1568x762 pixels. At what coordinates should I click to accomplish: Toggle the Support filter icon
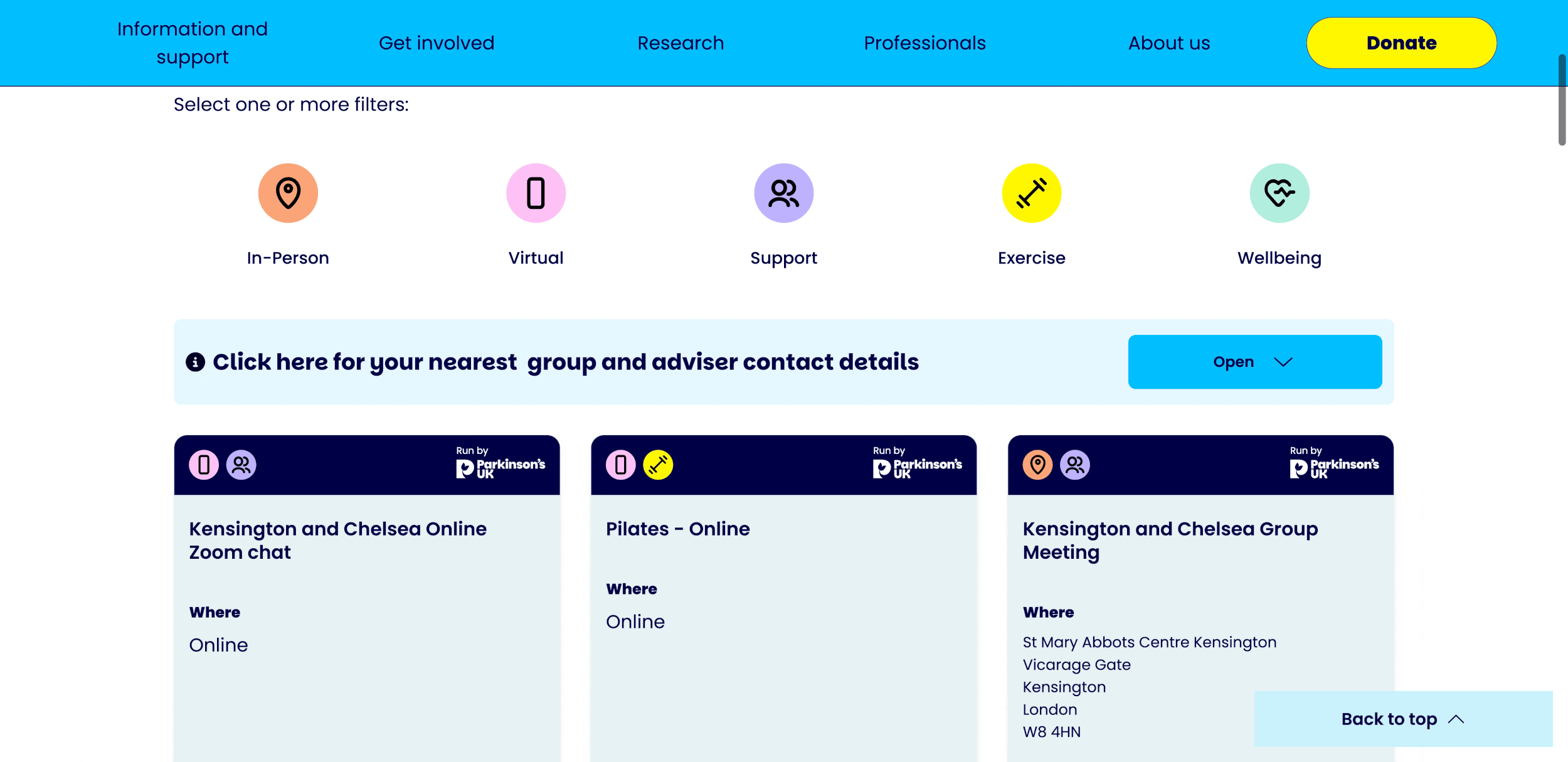[x=783, y=193]
